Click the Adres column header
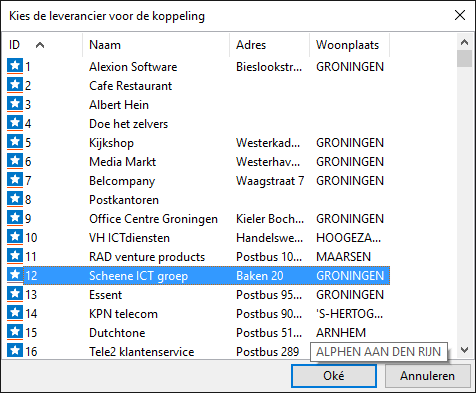 (x=269, y=45)
